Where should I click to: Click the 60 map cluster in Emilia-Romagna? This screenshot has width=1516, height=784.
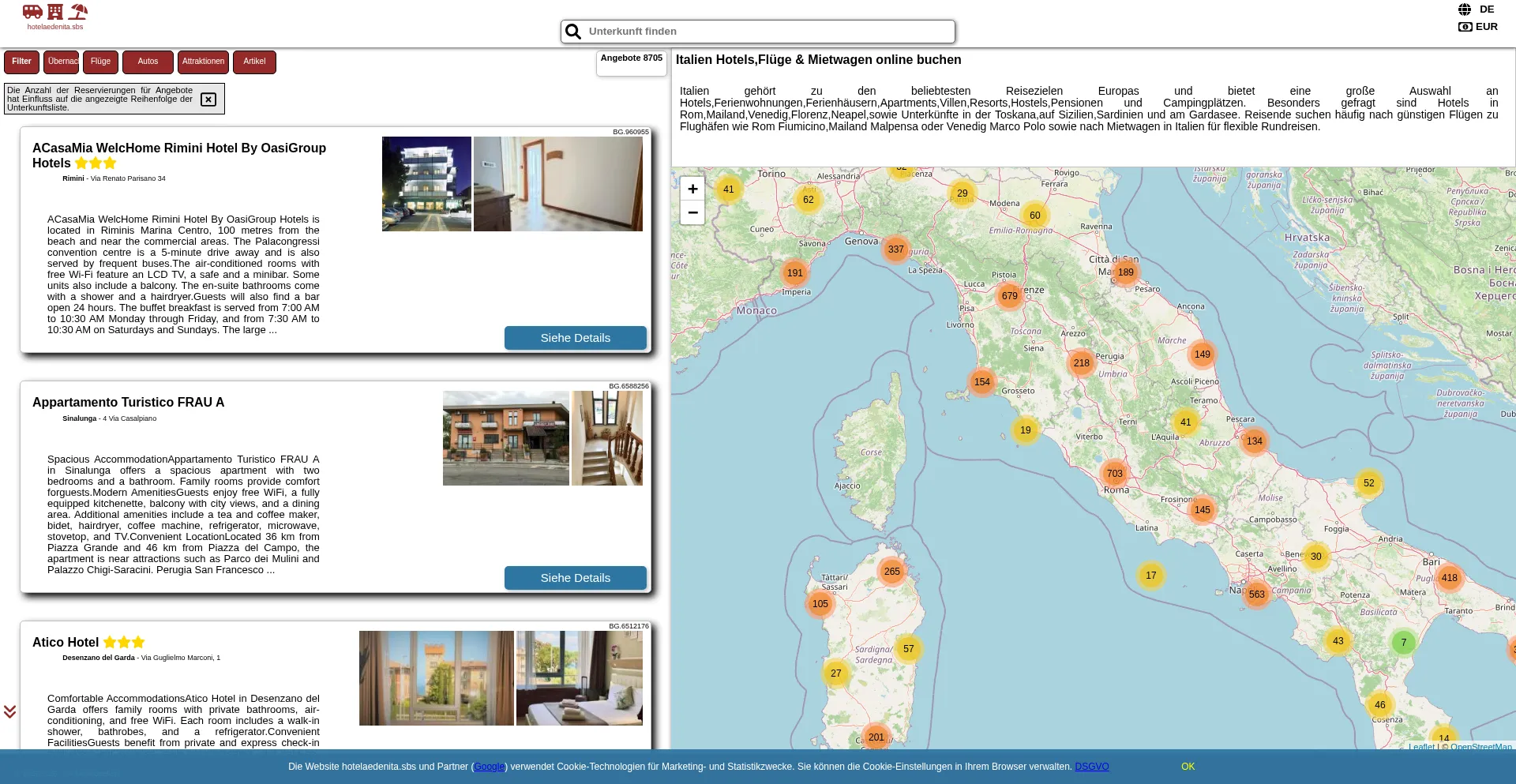(1035, 216)
